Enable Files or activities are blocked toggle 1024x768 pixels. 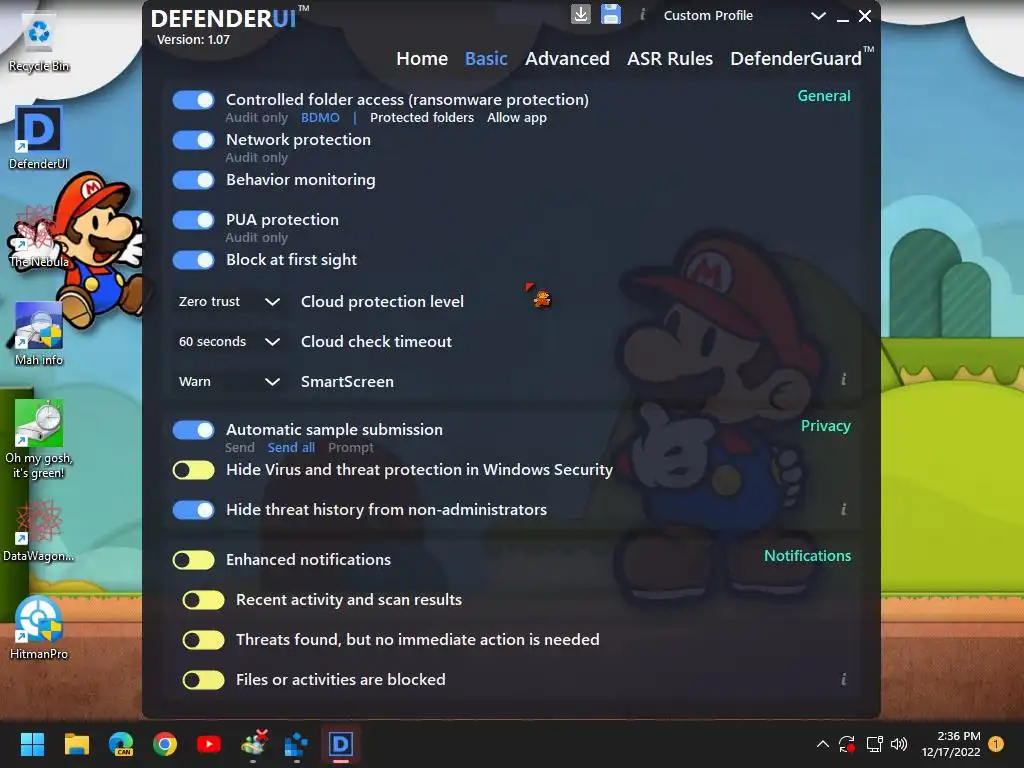click(203, 680)
